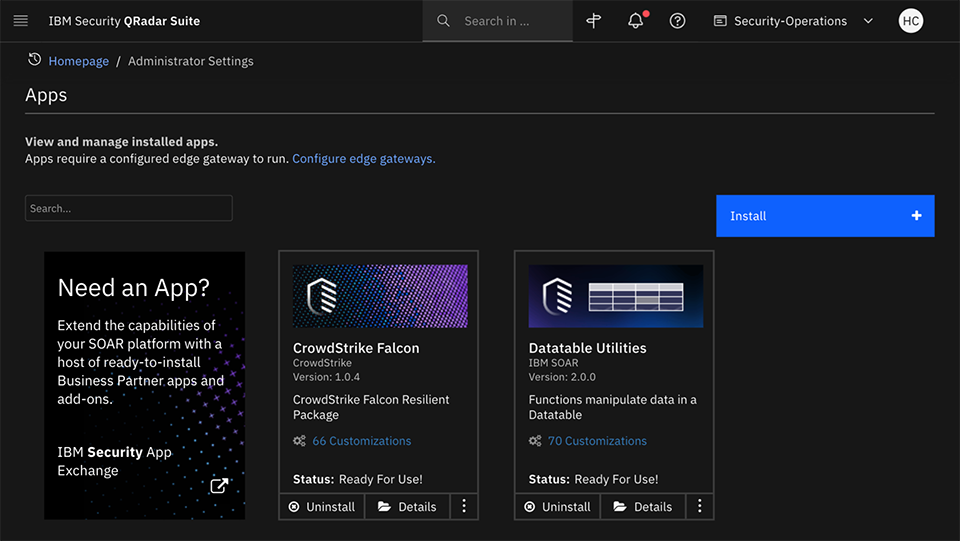Click the Need an App? heading

(133, 288)
